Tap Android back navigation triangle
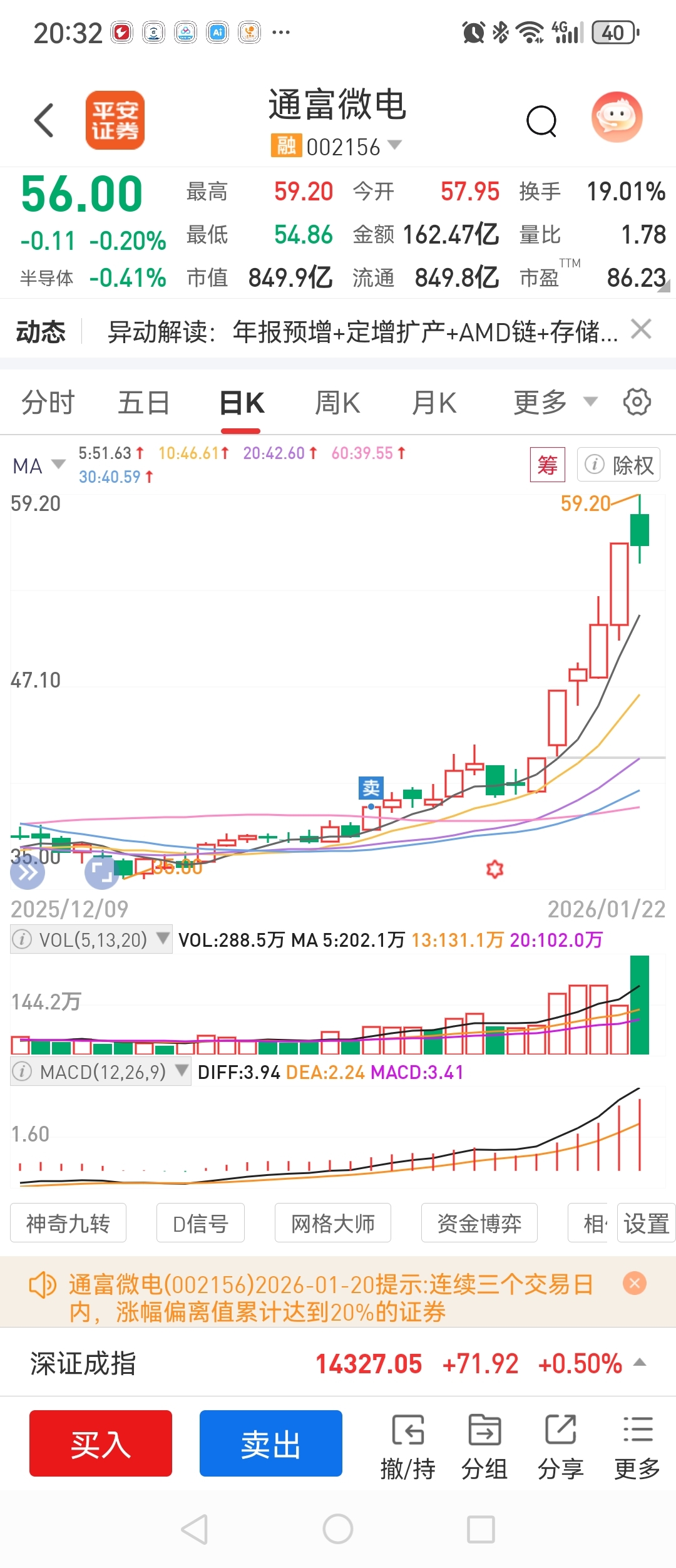The width and height of the screenshot is (676, 1568). pyautogui.click(x=195, y=1530)
